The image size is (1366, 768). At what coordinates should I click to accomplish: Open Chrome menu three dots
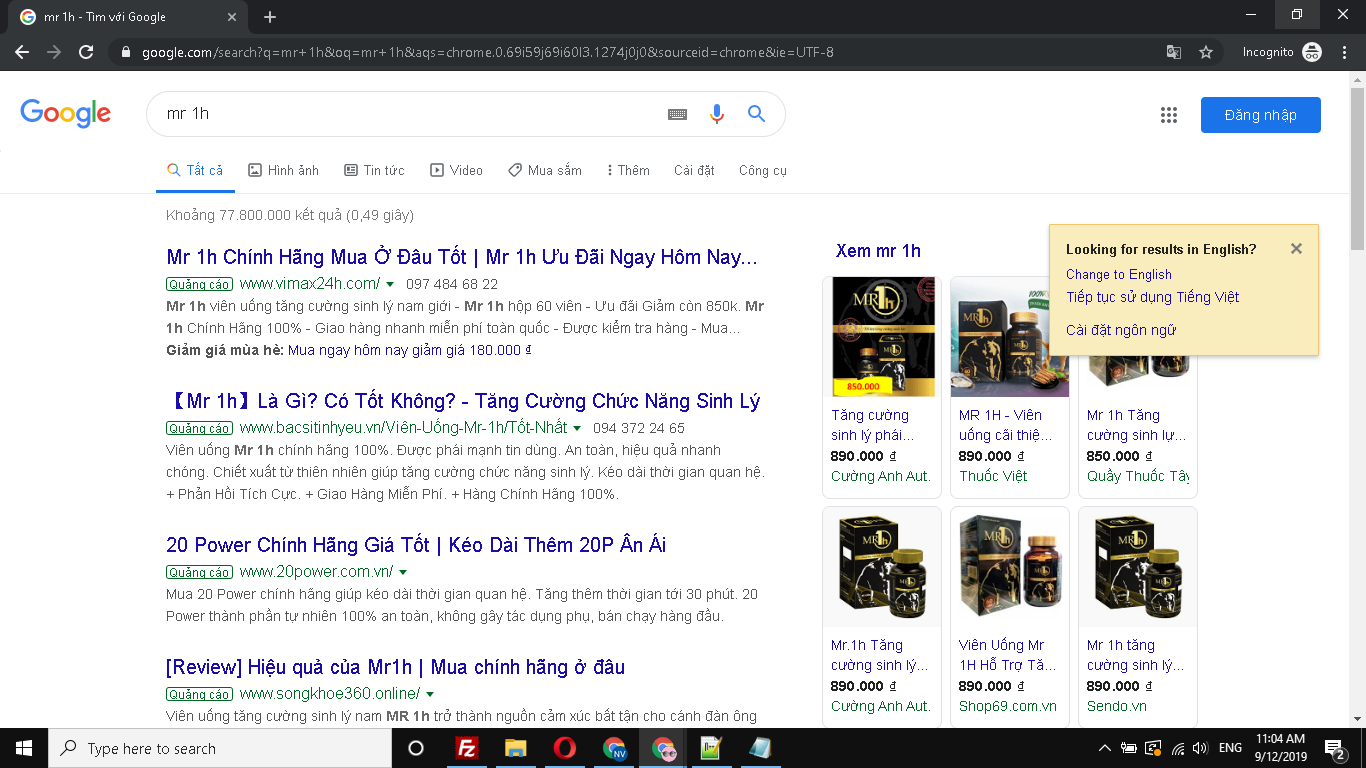click(x=1343, y=52)
